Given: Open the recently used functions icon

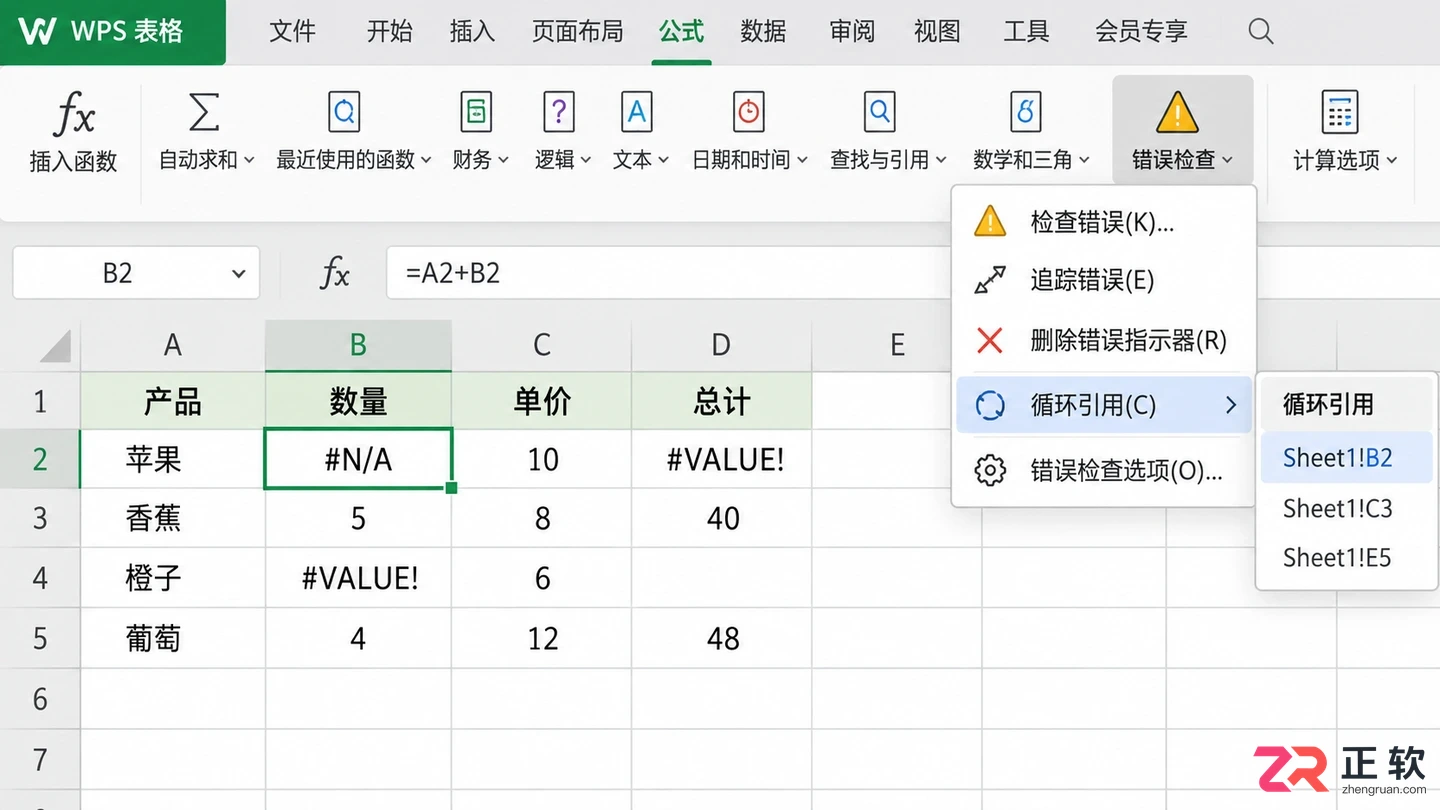Looking at the screenshot, I should pyautogui.click(x=344, y=112).
